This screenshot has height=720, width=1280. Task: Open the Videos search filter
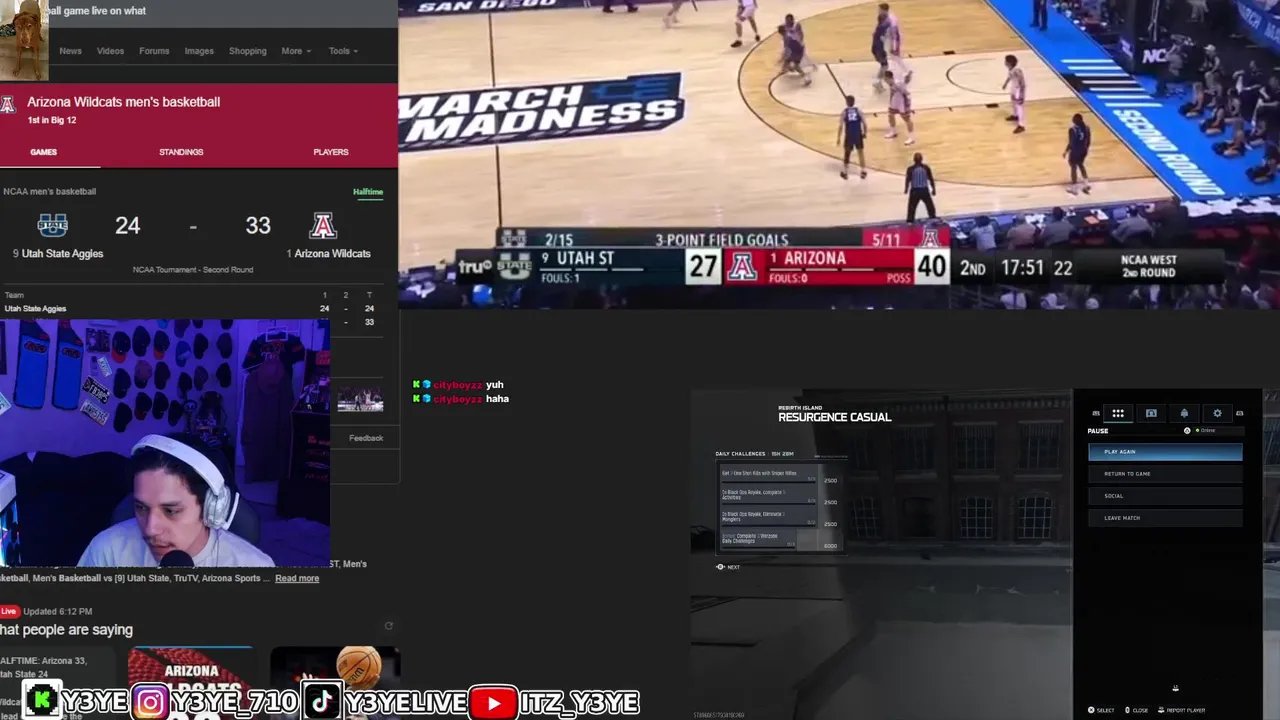pos(110,51)
